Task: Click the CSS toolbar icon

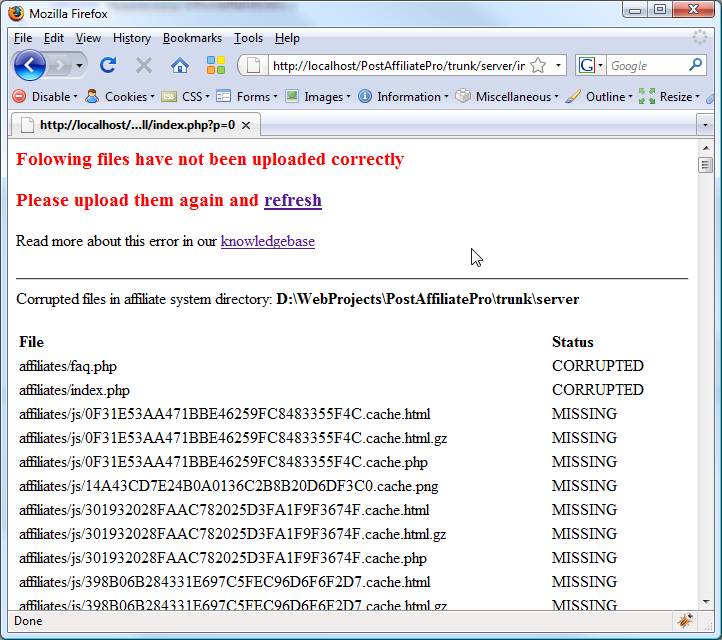Action: [169, 97]
